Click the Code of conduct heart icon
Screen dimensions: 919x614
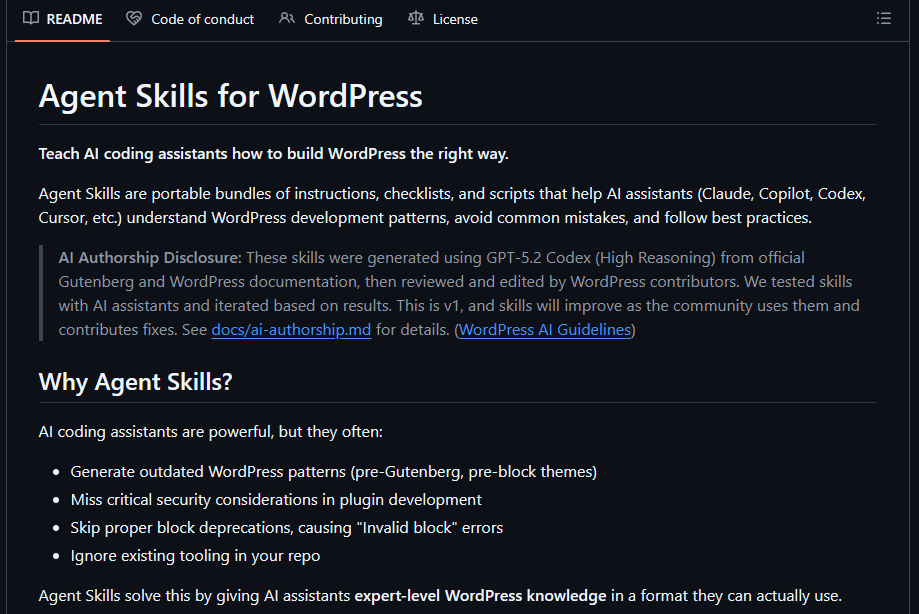click(134, 18)
